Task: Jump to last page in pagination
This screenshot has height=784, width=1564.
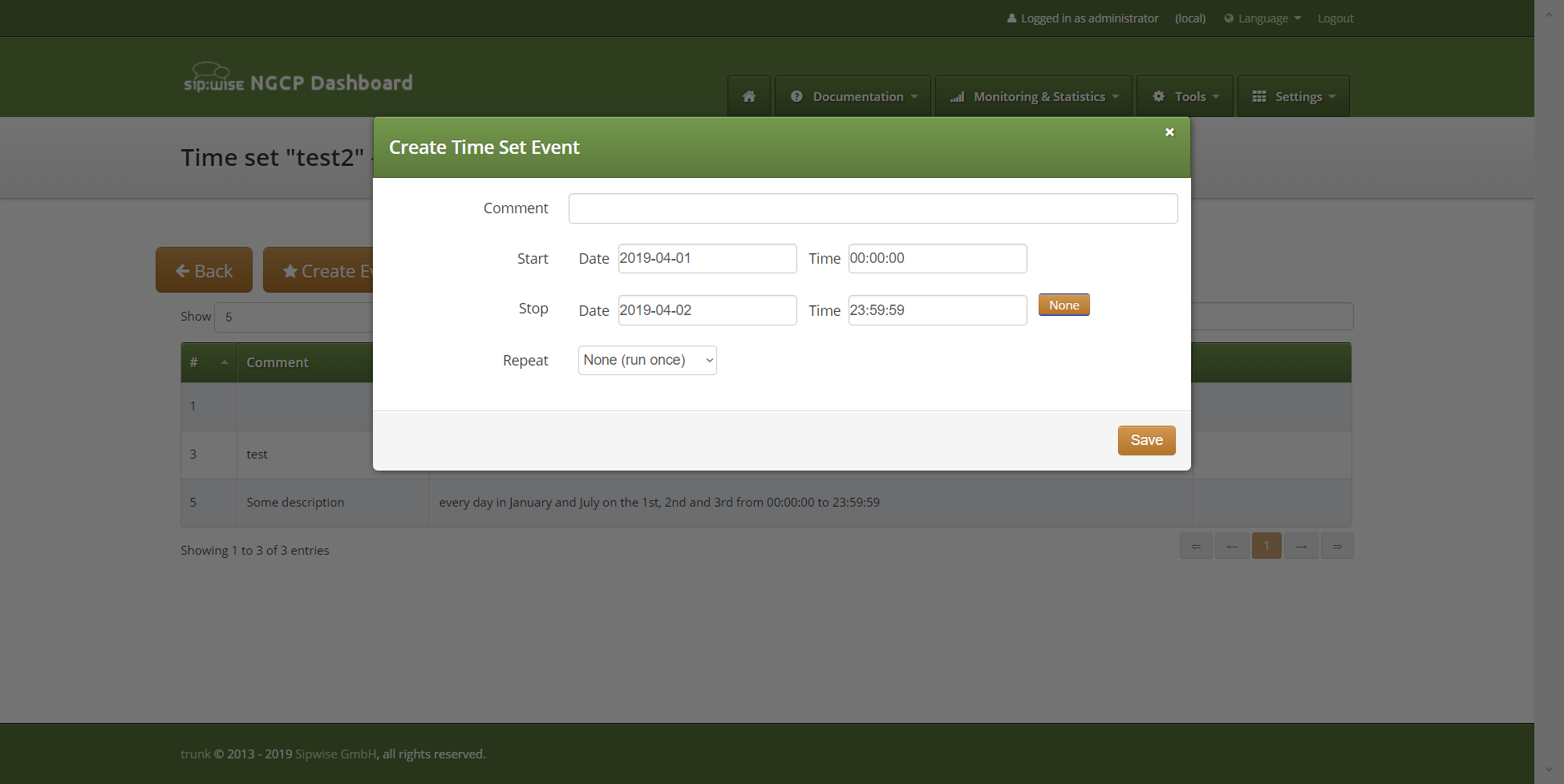Action: pos(1337,547)
